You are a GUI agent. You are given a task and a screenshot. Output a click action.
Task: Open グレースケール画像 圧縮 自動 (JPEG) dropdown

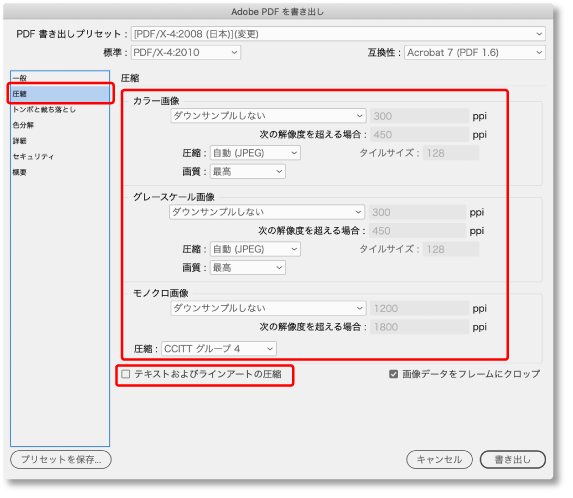[x=255, y=249]
